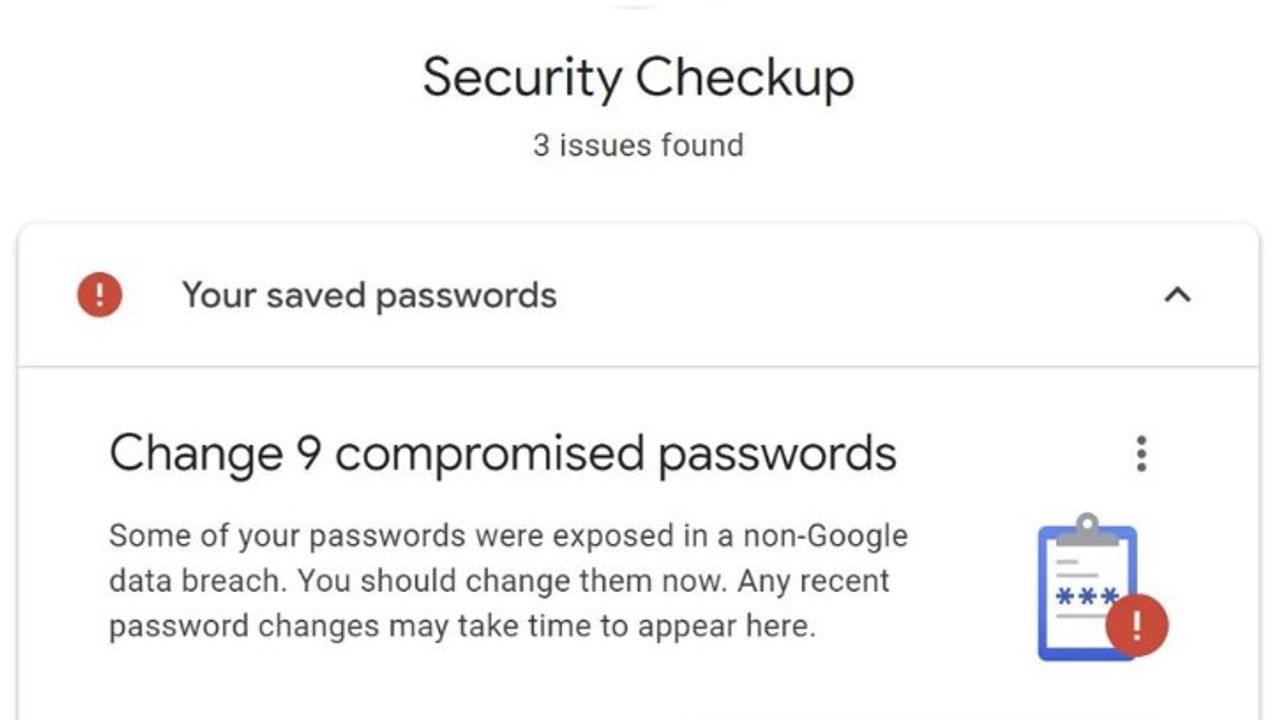
Task: Open the three-dot options menu
Action: tap(1141, 454)
